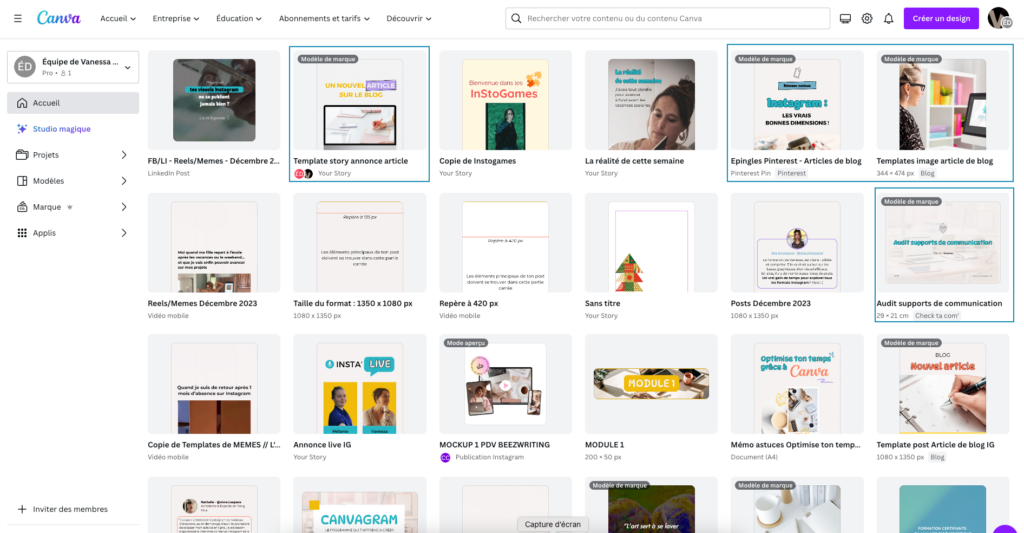1024x533 pixels.
Task: Open Mémo astuces Optimise ton temps thumbnail
Action: click(797, 385)
